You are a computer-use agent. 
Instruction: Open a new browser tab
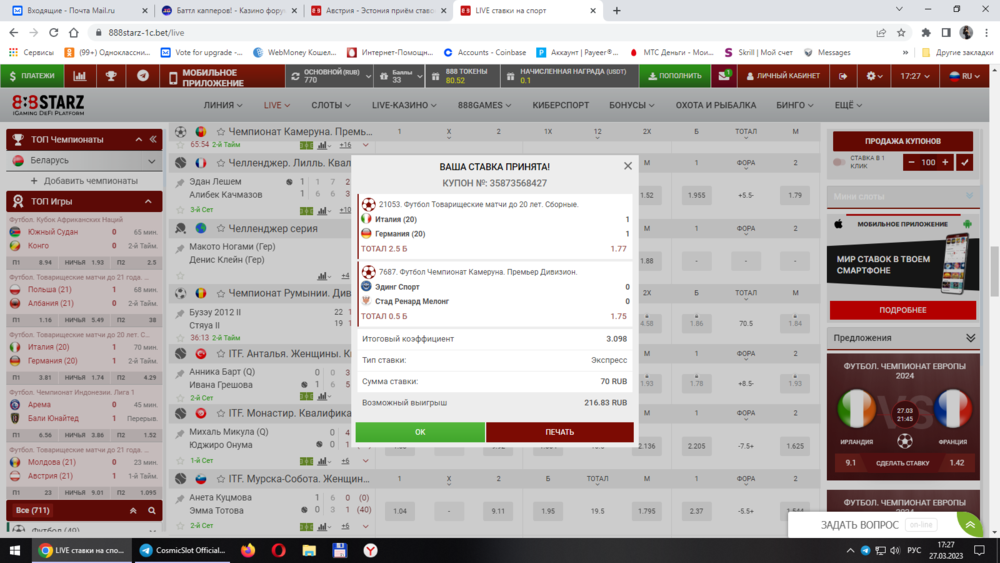pos(616,10)
